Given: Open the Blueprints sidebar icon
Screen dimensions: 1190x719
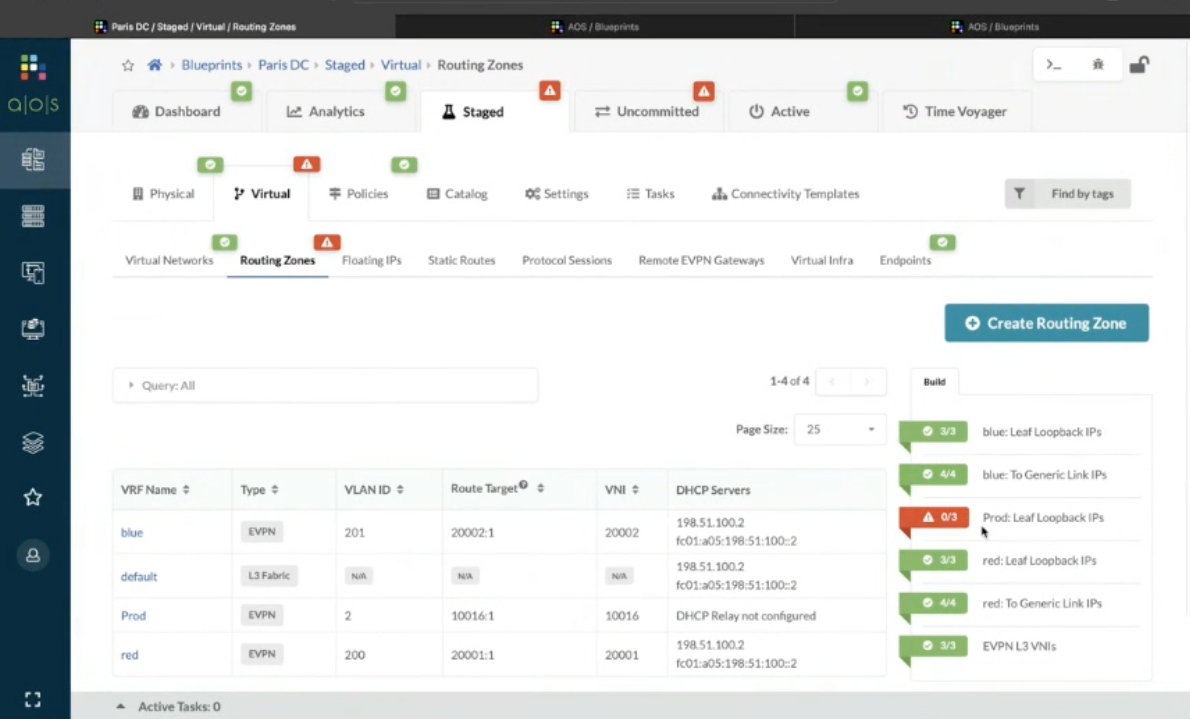Looking at the screenshot, I should tap(33, 159).
